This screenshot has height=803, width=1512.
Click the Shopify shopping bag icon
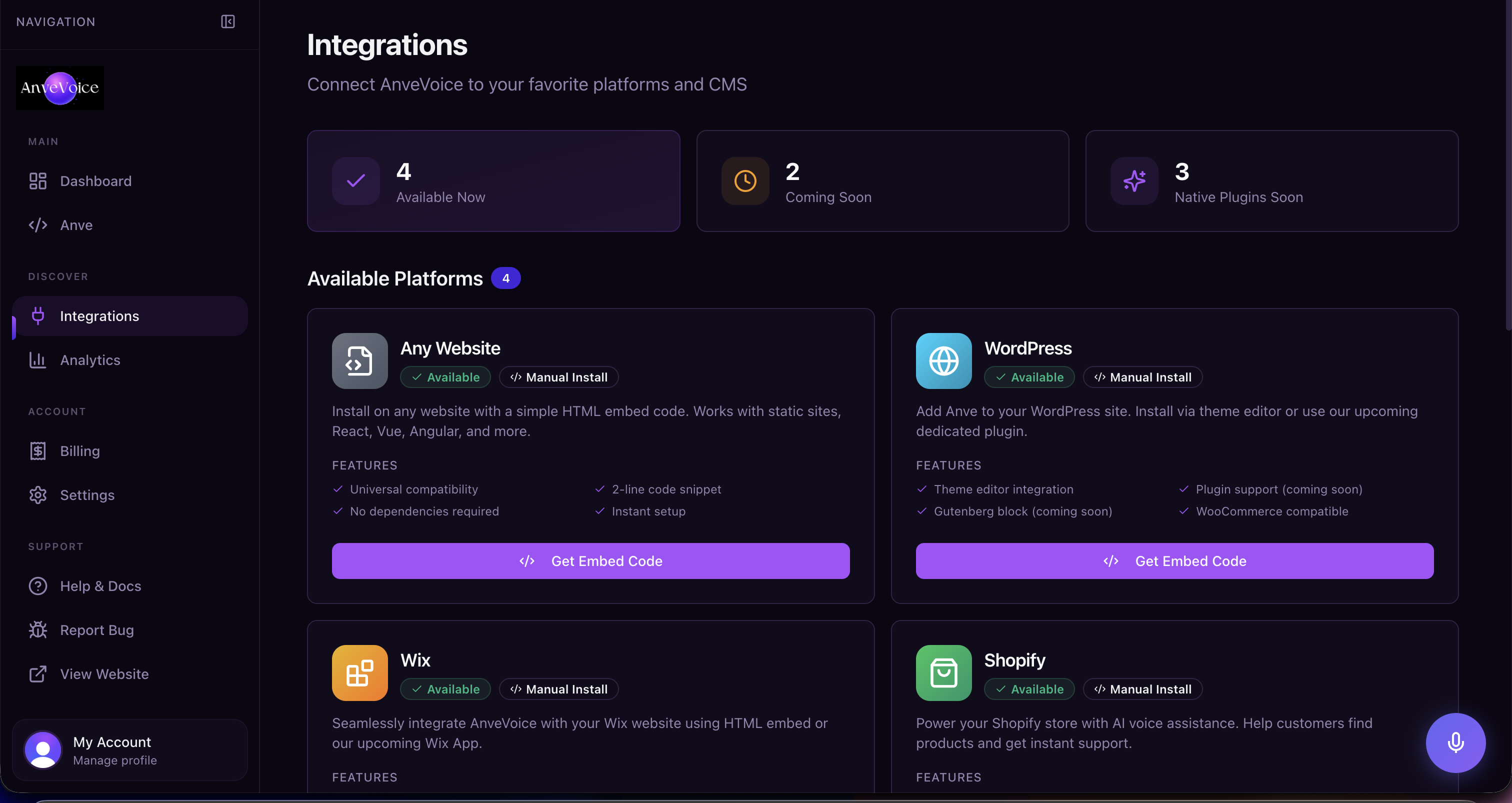click(x=943, y=672)
